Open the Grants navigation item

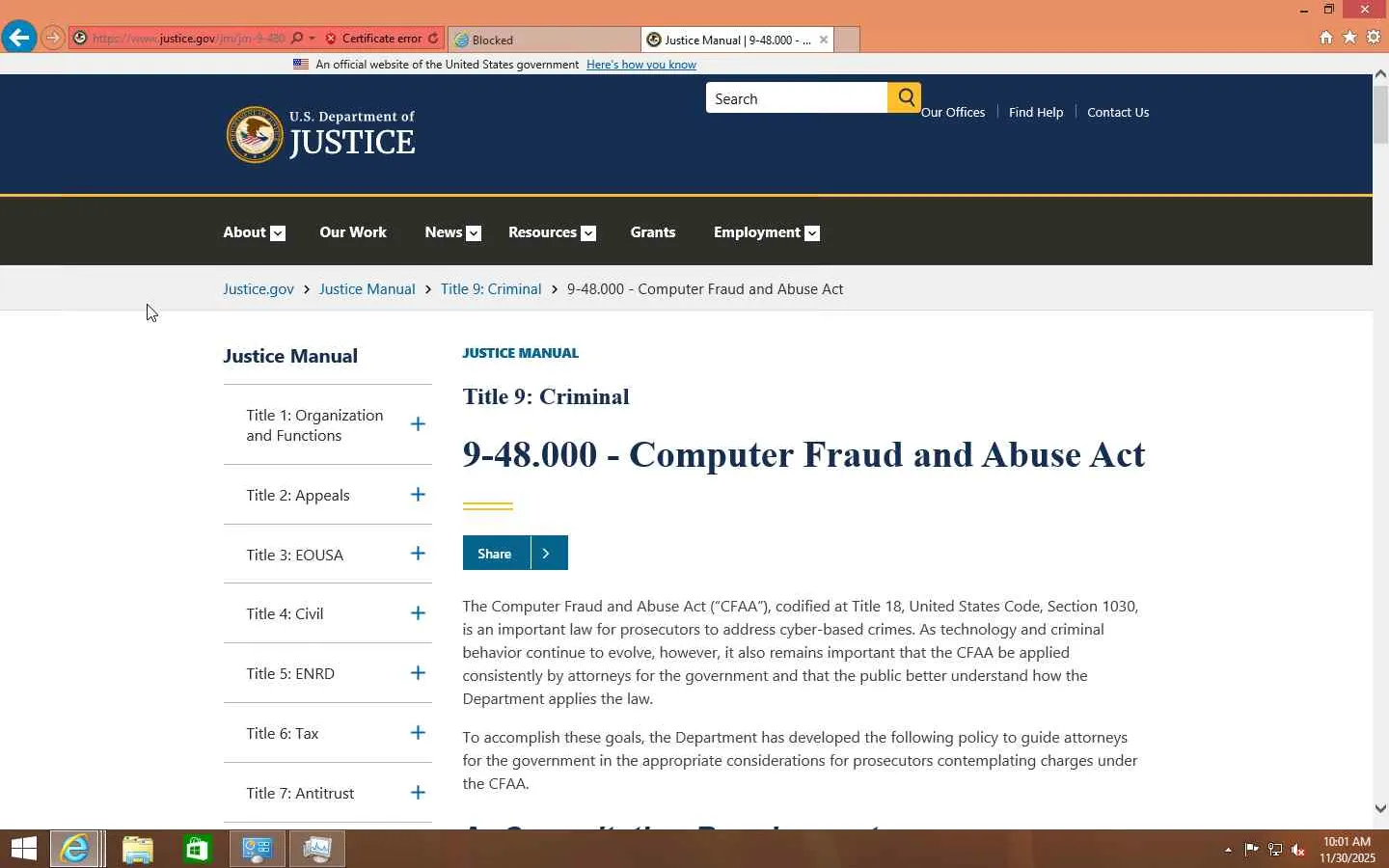653,232
